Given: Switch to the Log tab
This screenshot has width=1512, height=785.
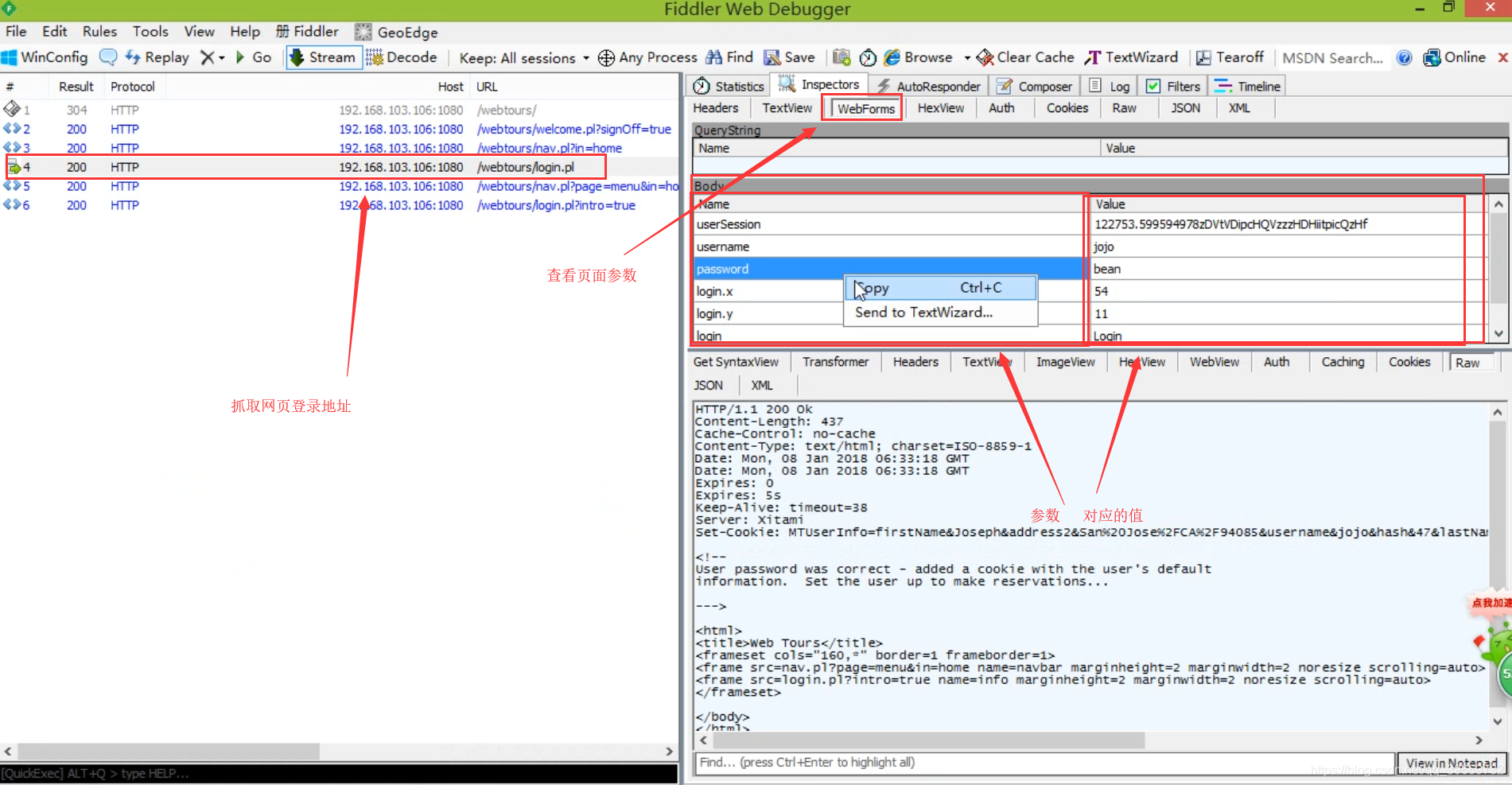Looking at the screenshot, I should [x=1109, y=86].
